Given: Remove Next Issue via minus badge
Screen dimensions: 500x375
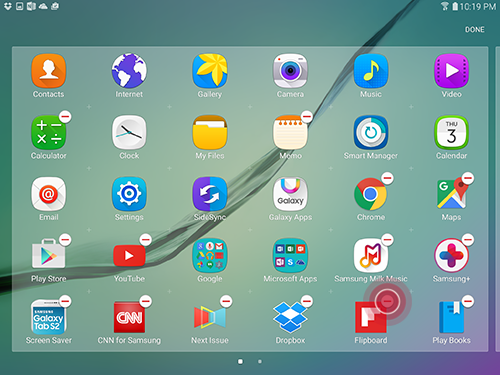Looking at the screenshot, I should click(x=226, y=301).
